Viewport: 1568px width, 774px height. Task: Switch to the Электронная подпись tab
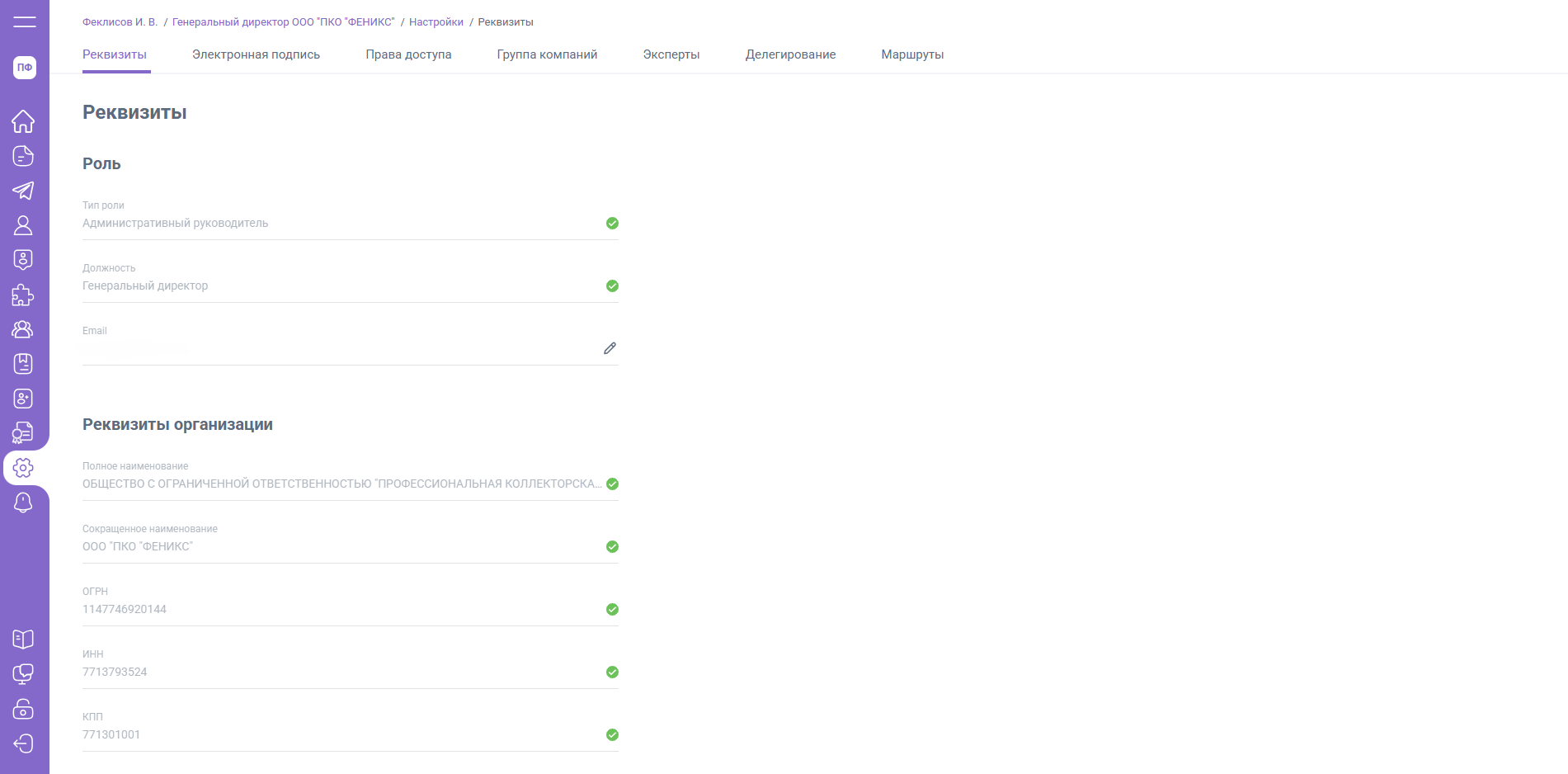click(x=256, y=54)
